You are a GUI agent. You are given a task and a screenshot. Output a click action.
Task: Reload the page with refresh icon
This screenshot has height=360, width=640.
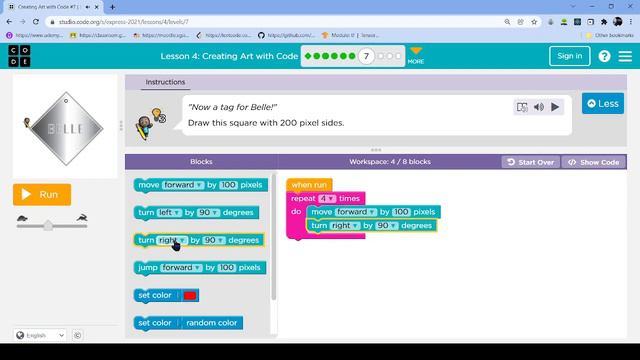coord(36,22)
